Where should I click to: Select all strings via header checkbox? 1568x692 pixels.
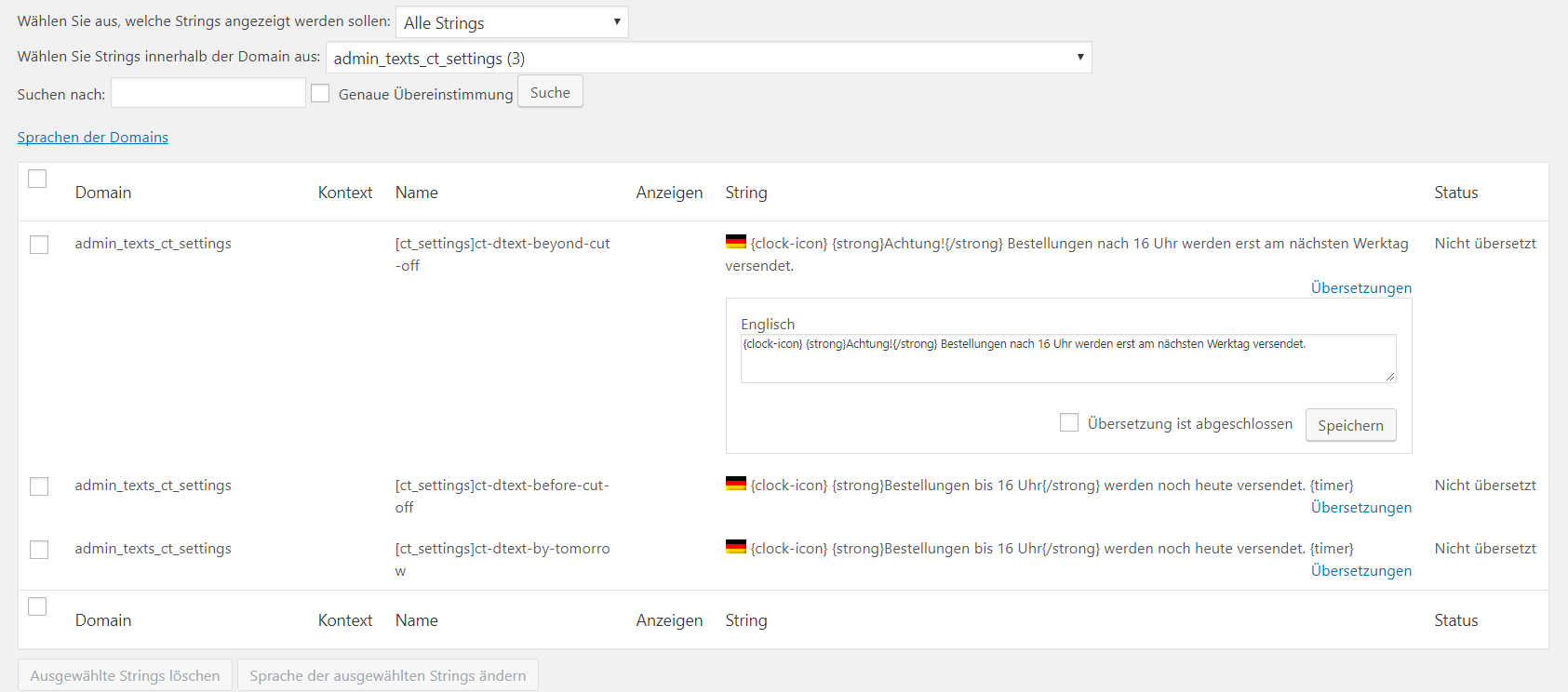point(37,179)
